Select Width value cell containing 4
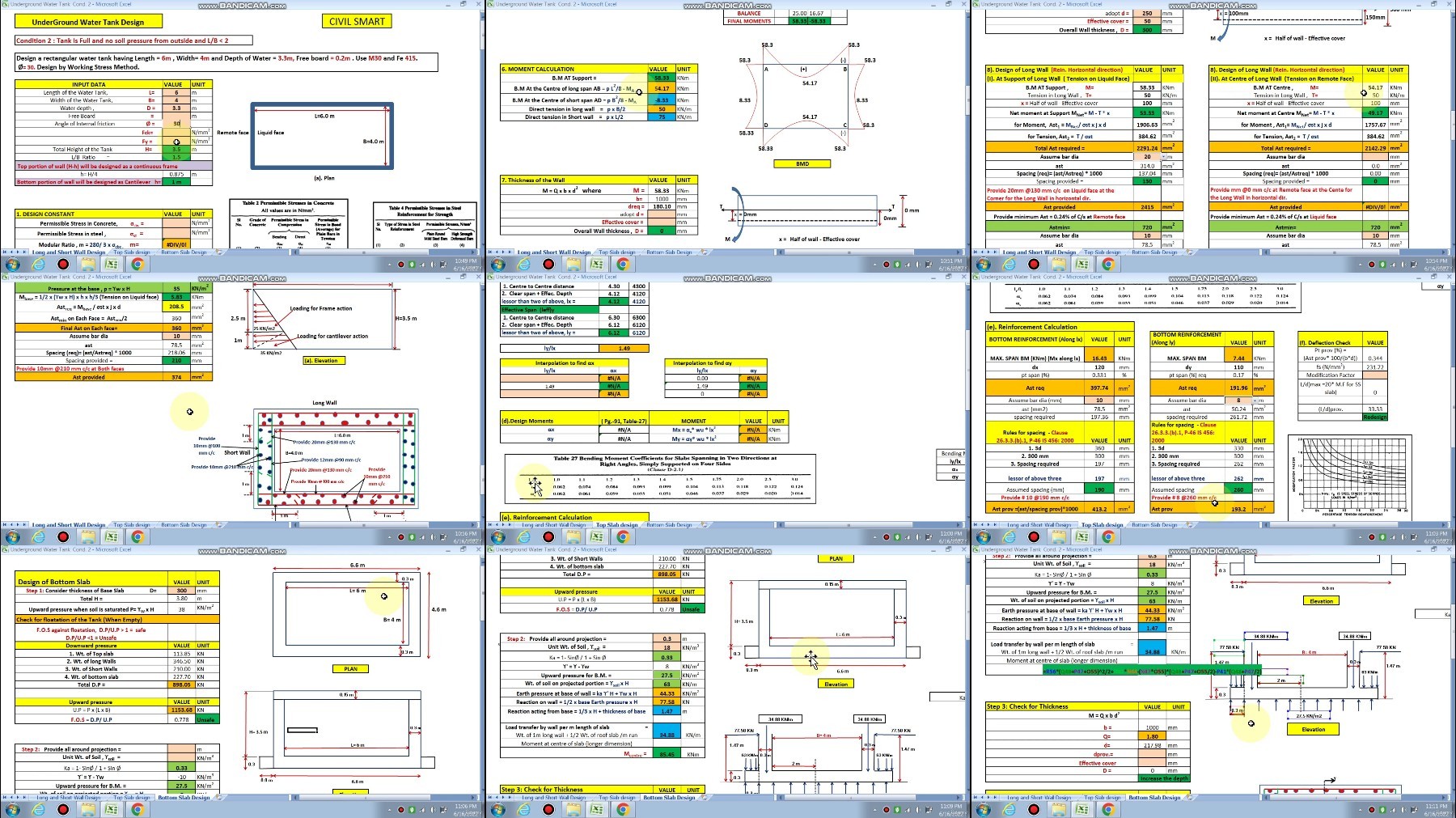This screenshot has height=818, width=1456. click(x=176, y=100)
